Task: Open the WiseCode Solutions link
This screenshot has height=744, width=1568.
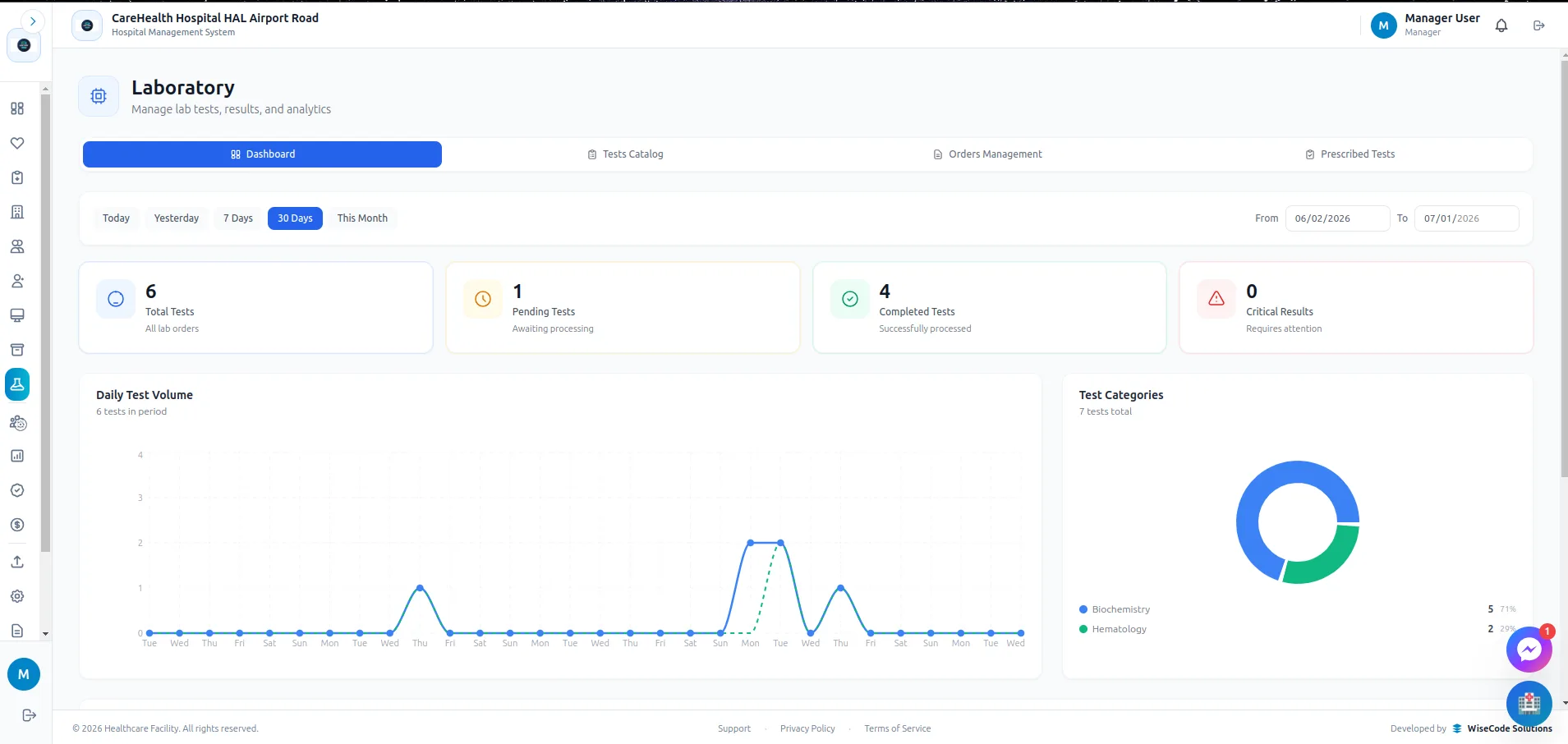Action: pyautogui.click(x=1502, y=728)
